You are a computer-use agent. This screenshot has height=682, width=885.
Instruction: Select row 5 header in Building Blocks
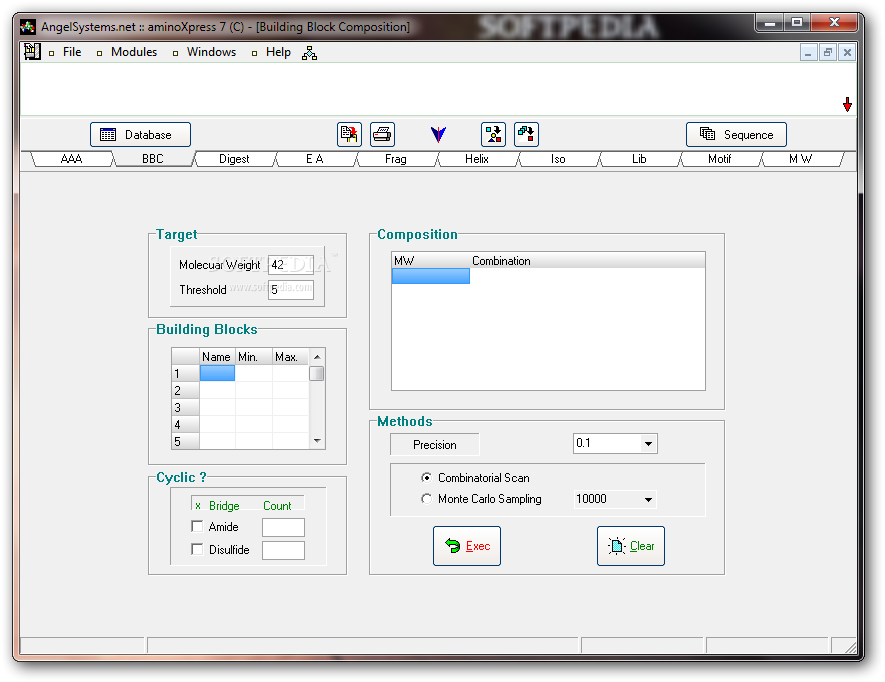point(185,441)
